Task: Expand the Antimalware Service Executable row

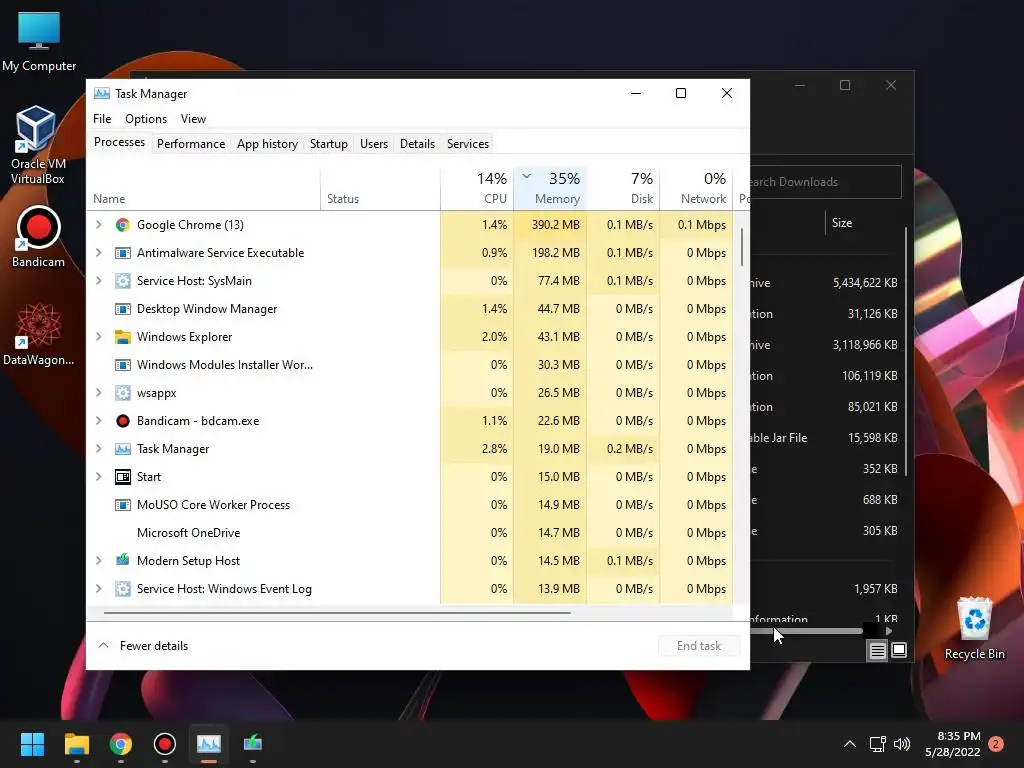Action: click(x=99, y=253)
